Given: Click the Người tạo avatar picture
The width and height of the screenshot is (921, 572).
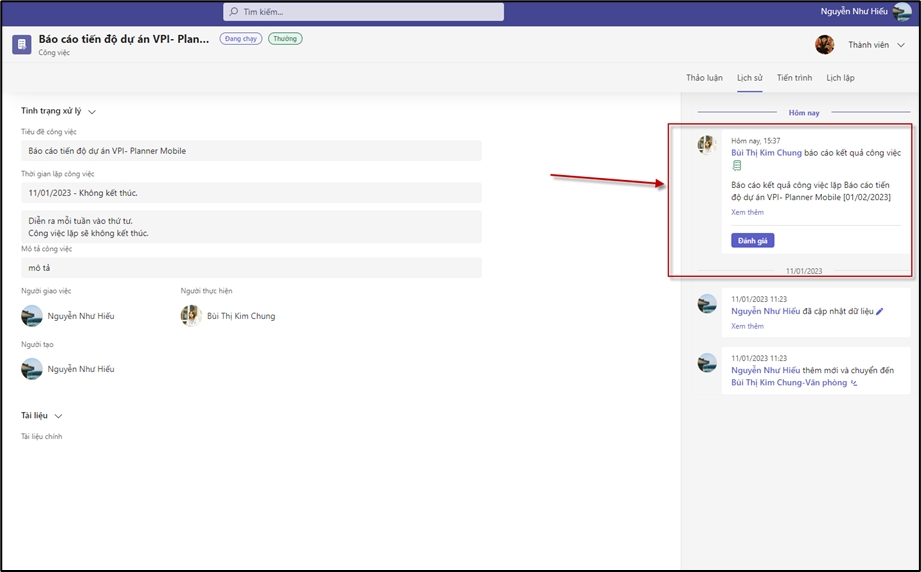Looking at the screenshot, I should click(32, 369).
